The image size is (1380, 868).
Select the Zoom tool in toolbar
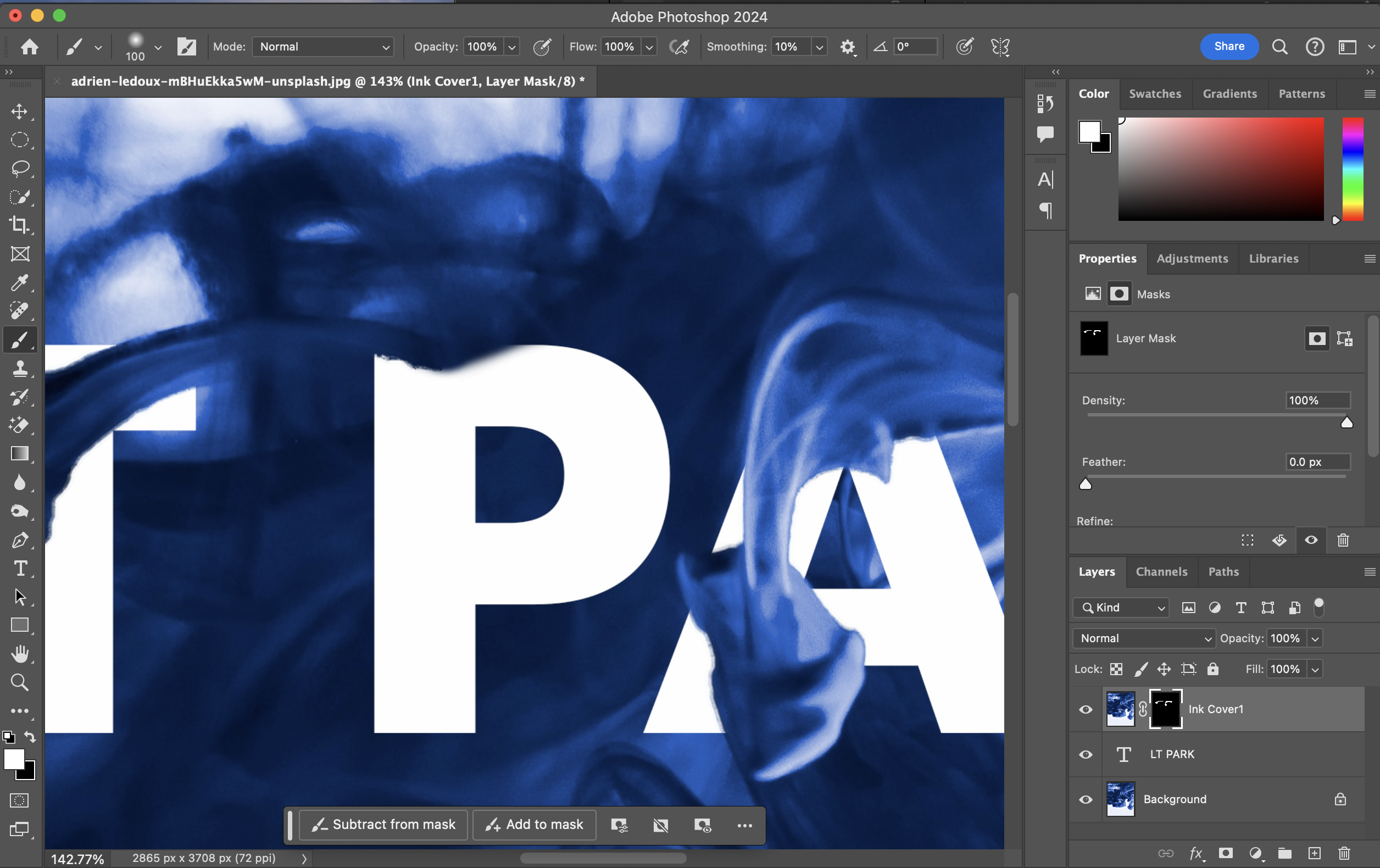[x=20, y=682]
